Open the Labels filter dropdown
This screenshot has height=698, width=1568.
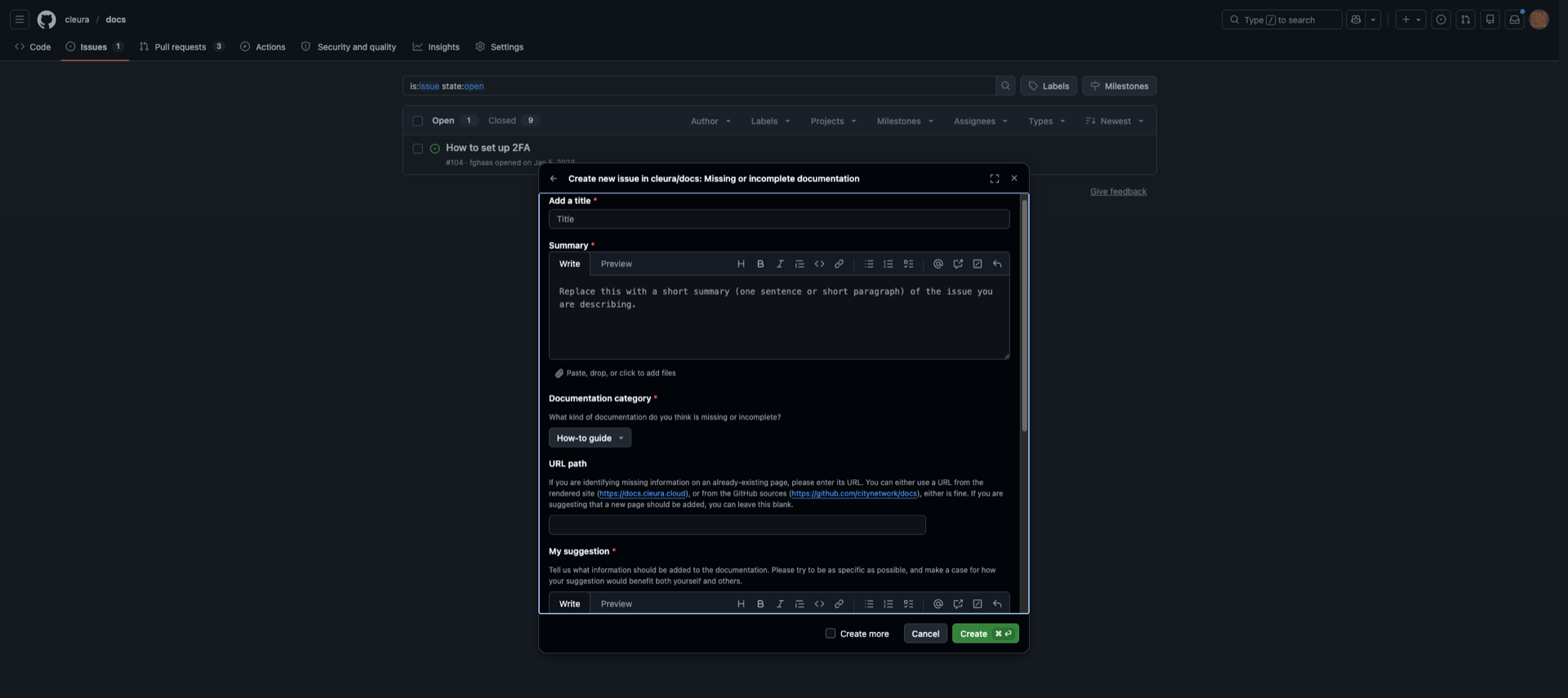[770, 121]
